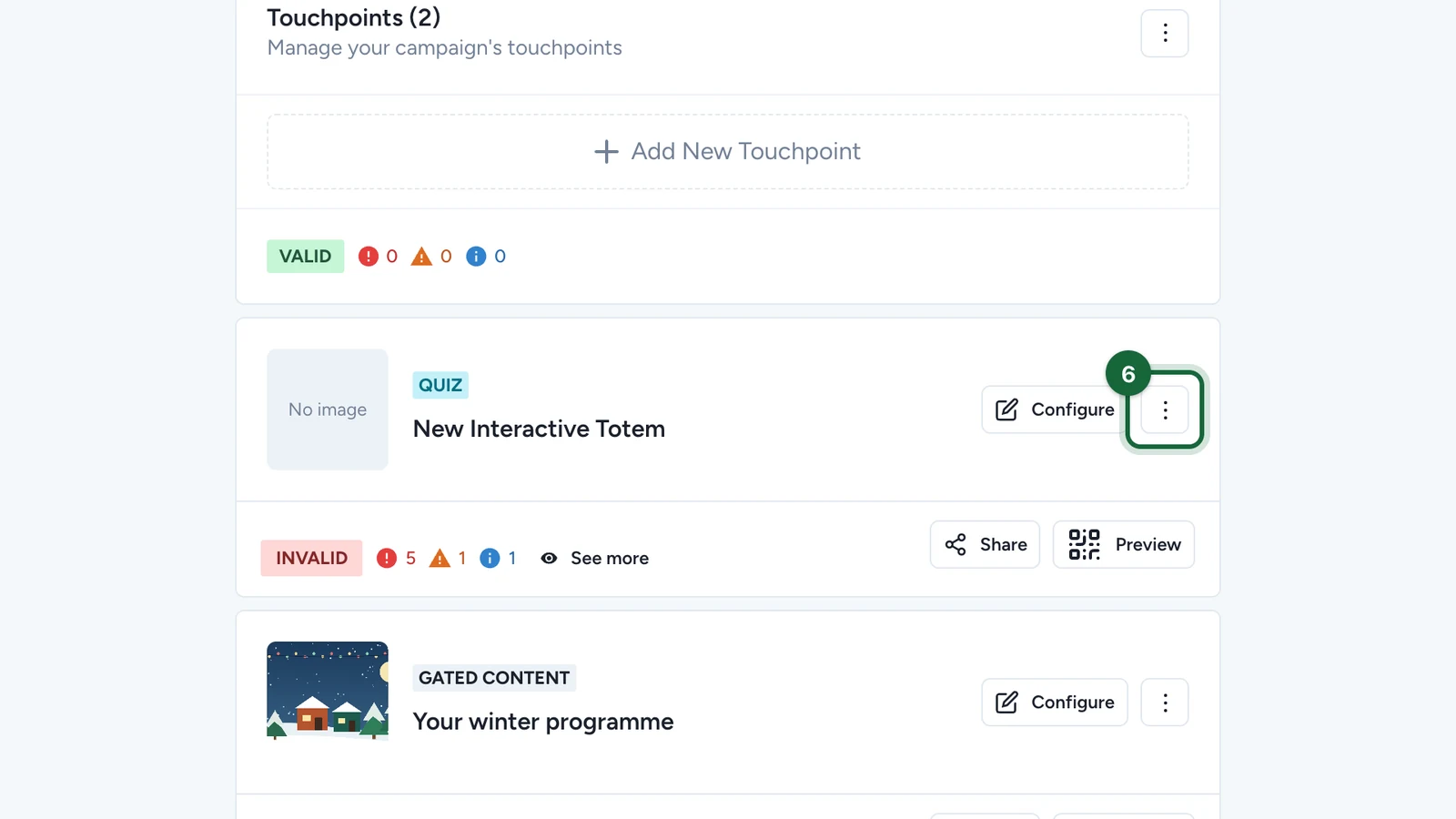This screenshot has width=1456, height=819.
Task: Configure the New Interactive Totem touchpoint
Action: pos(1055,409)
